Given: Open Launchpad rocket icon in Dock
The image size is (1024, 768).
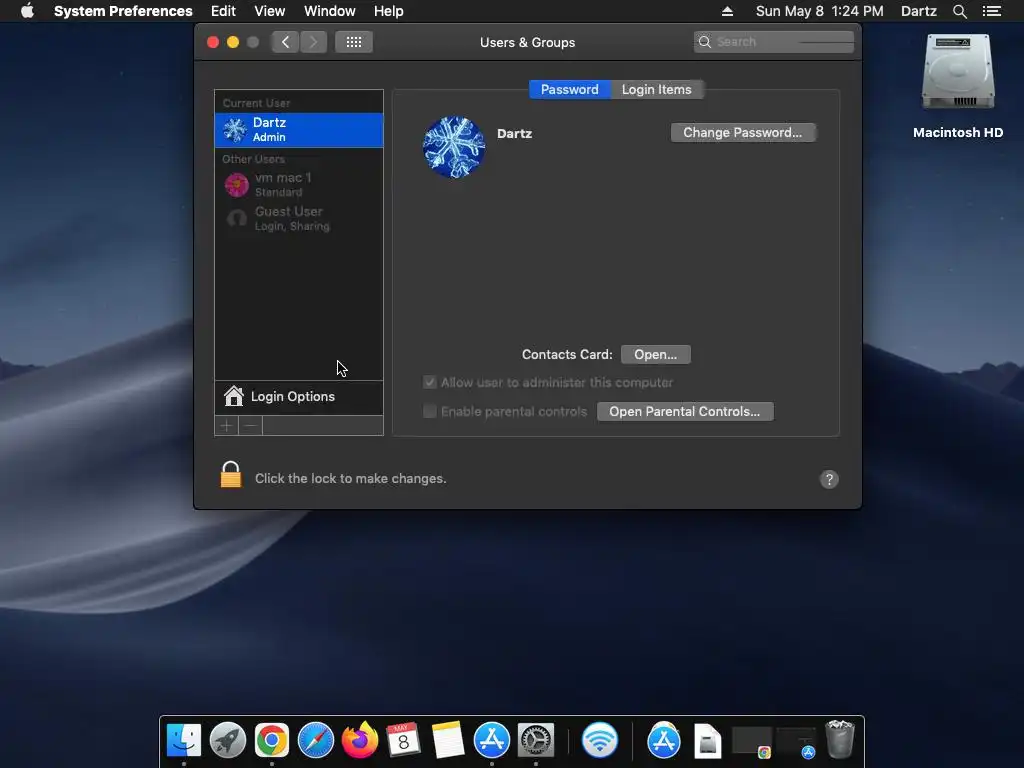Looking at the screenshot, I should [x=227, y=741].
